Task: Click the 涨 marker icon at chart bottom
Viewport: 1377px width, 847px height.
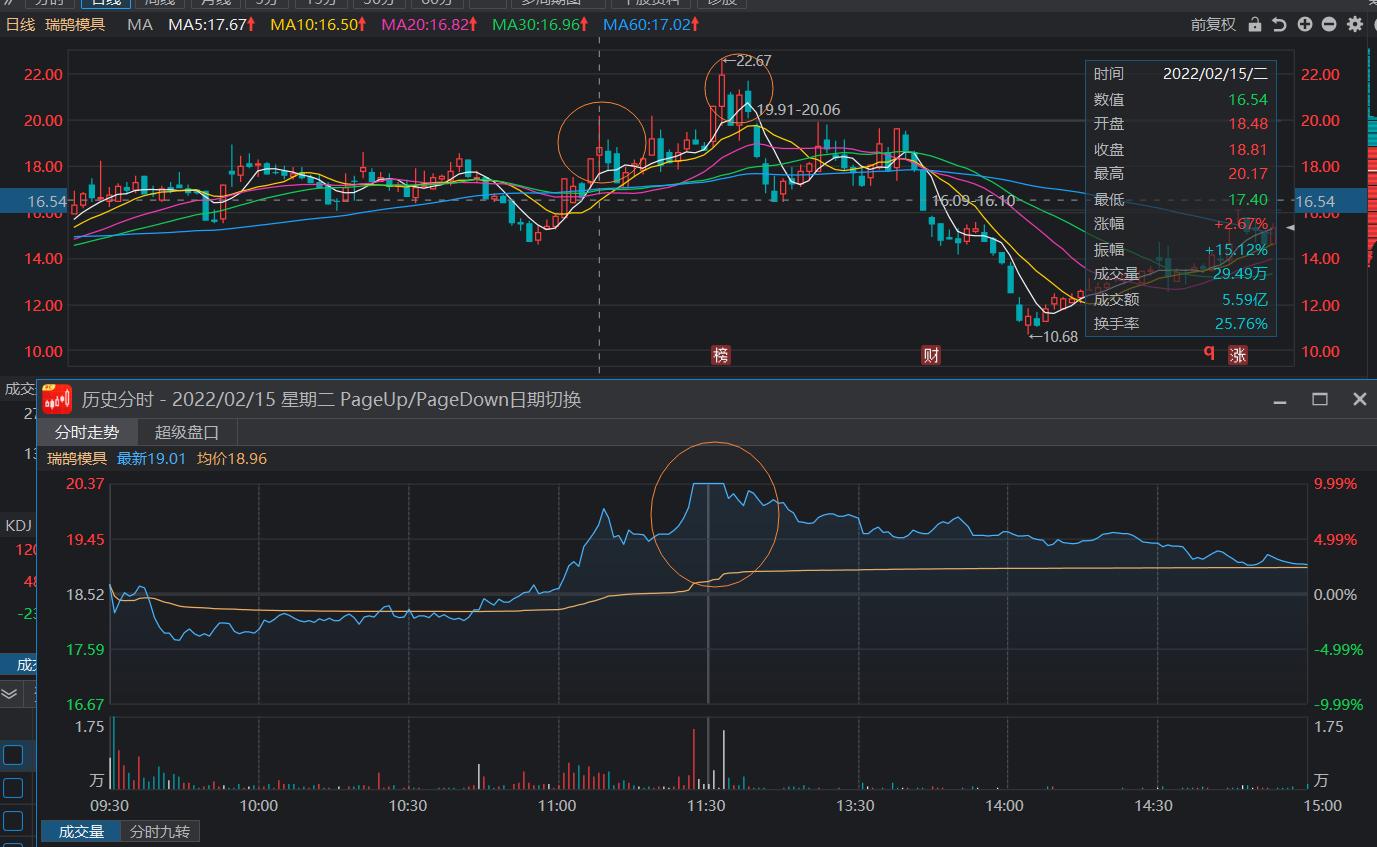Action: 1238,355
